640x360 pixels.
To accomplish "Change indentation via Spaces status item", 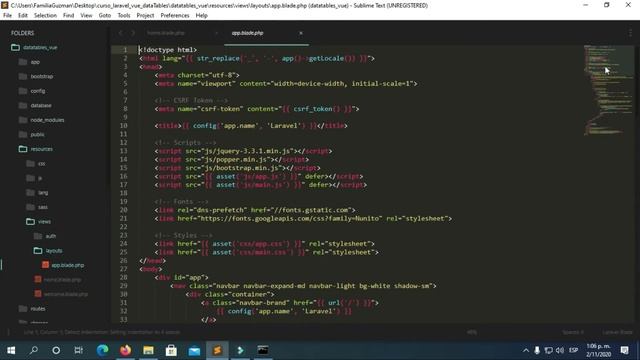I will click(x=573, y=332).
